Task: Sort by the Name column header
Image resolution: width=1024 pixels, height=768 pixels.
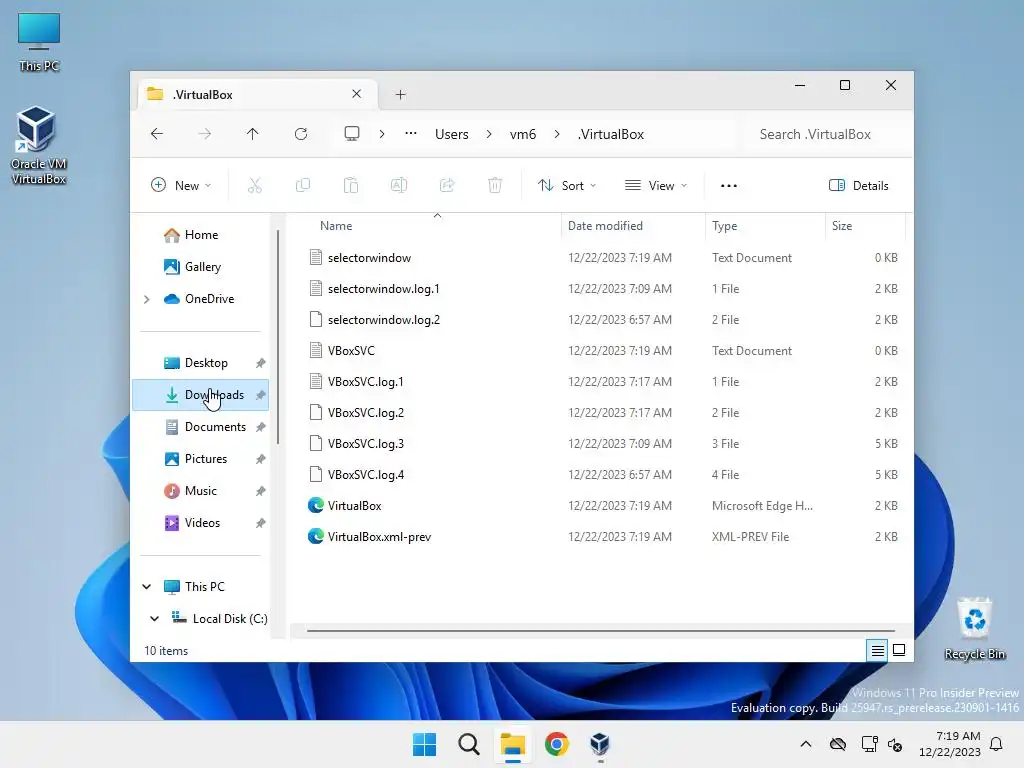Action: coord(431,226)
